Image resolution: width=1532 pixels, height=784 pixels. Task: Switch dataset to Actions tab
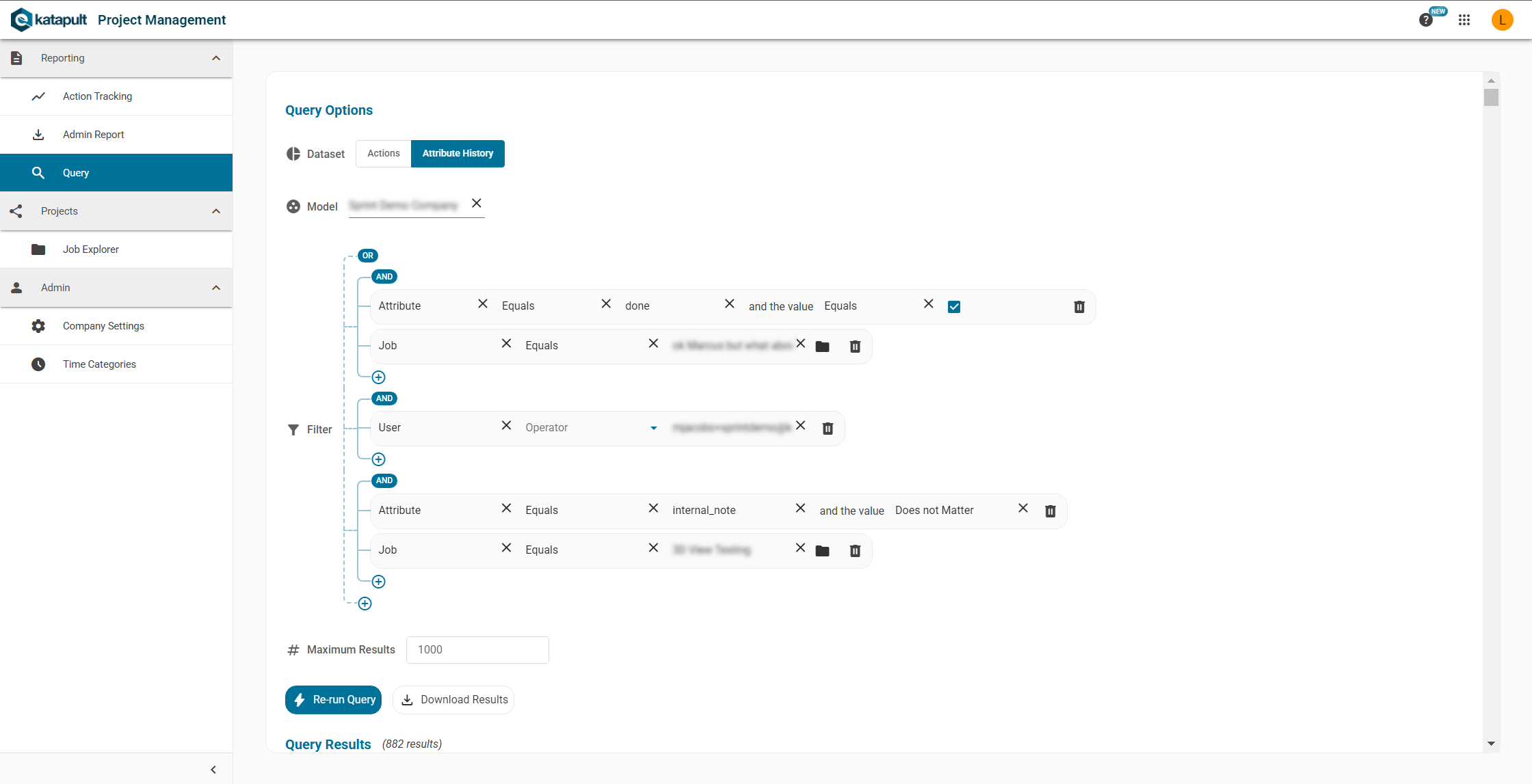pos(383,154)
